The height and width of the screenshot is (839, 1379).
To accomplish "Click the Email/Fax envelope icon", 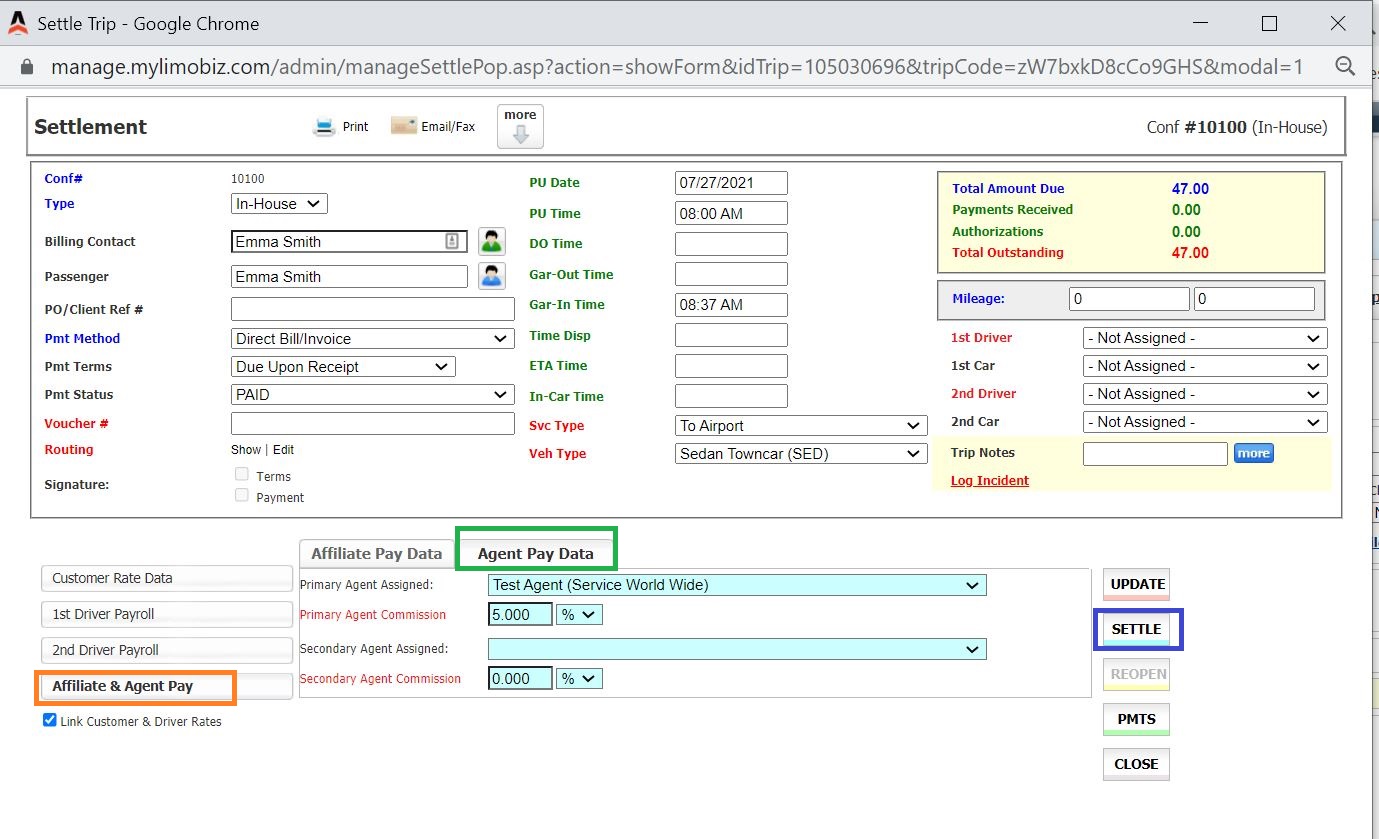I will pyautogui.click(x=403, y=126).
